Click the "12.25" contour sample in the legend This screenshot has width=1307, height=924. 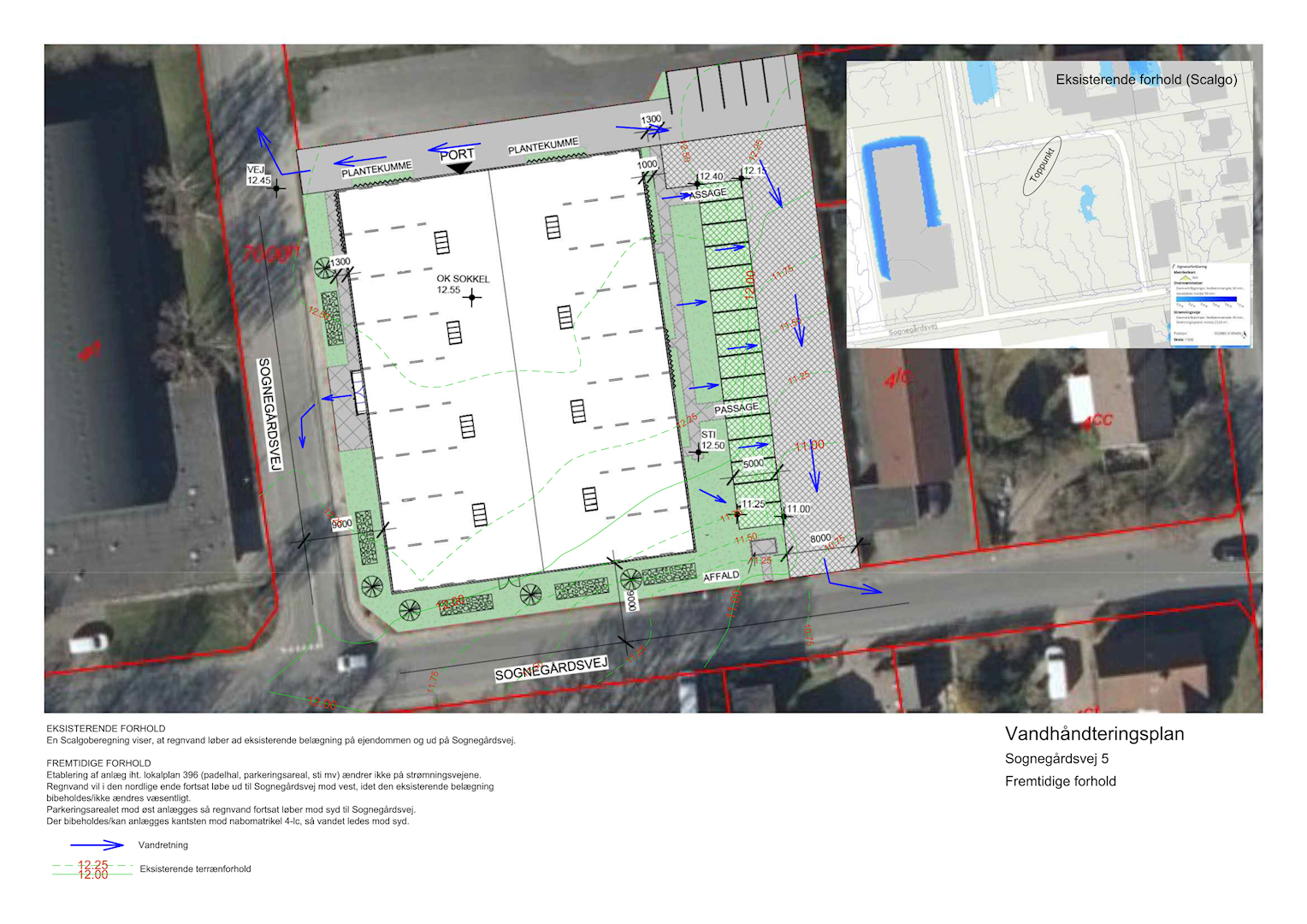pyautogui.click(x=93, y=865)
